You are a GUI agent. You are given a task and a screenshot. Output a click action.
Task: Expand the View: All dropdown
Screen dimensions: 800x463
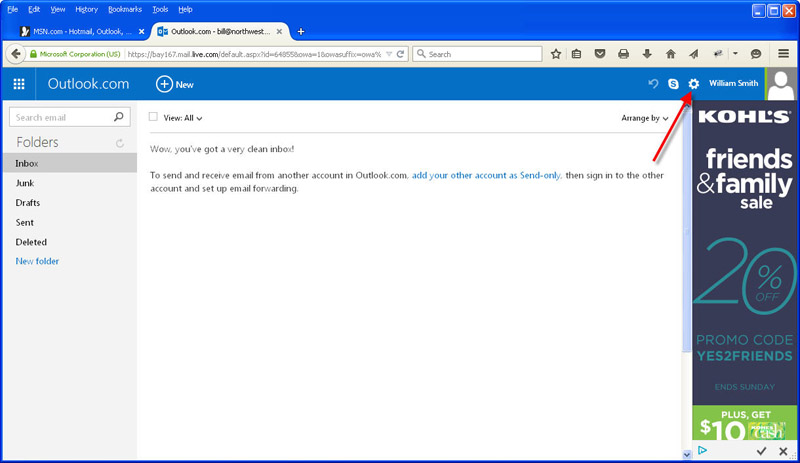[x=183, y=118]
